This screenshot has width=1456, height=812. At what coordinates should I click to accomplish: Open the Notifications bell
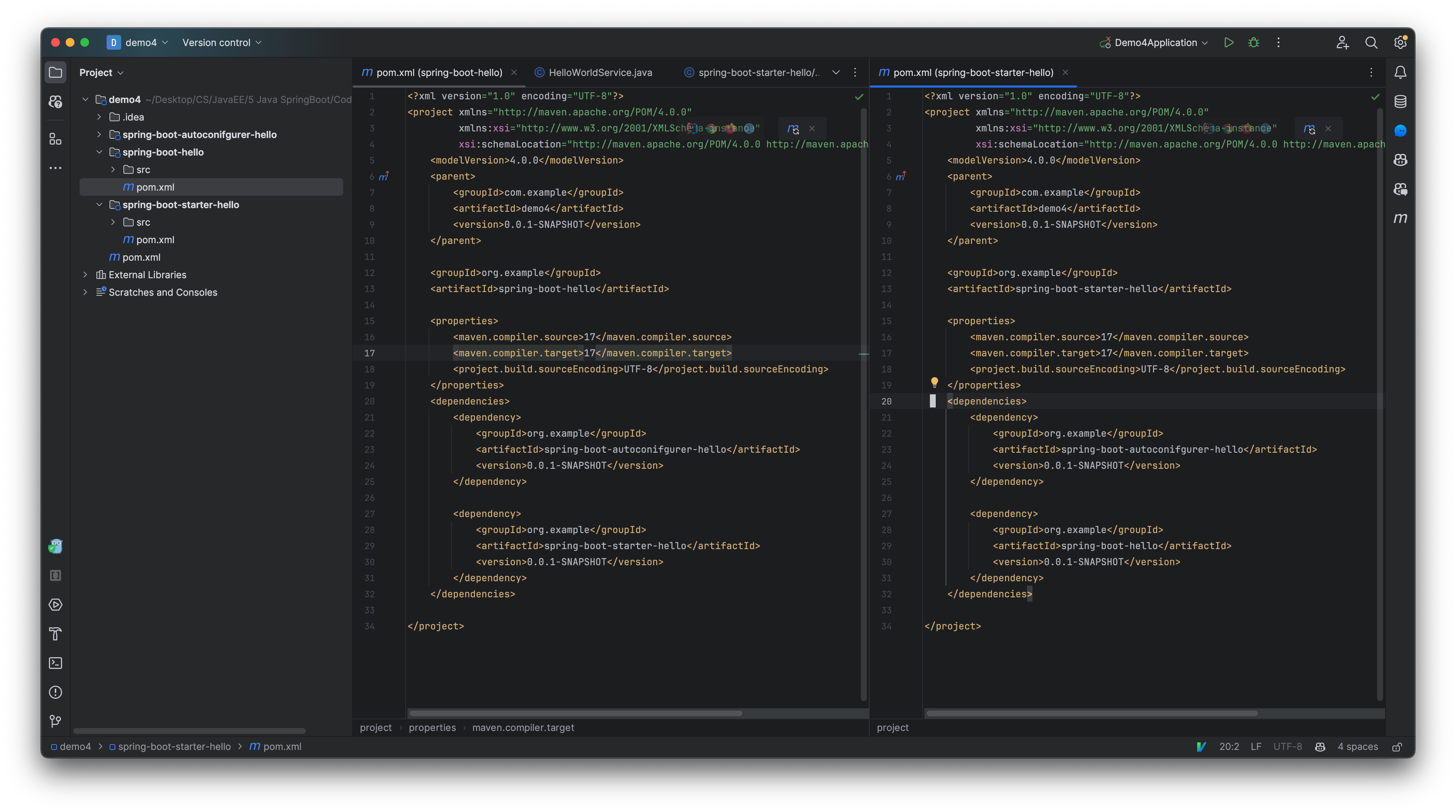point(1400,72)
